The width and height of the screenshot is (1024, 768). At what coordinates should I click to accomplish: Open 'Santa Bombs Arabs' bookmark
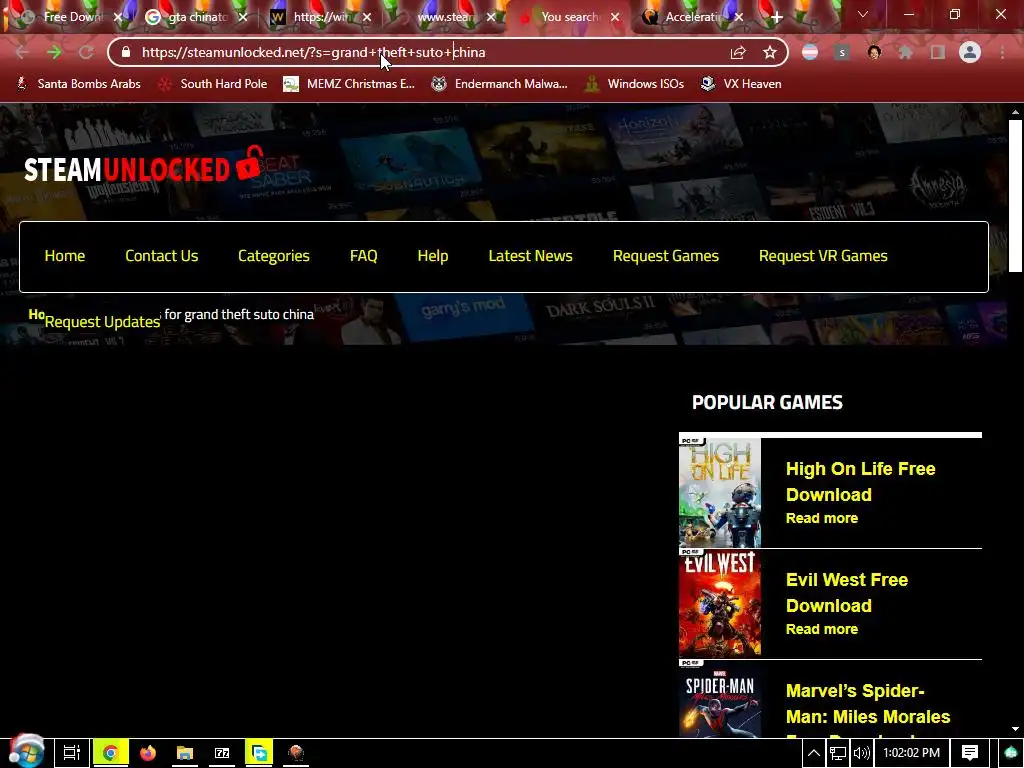78,84
